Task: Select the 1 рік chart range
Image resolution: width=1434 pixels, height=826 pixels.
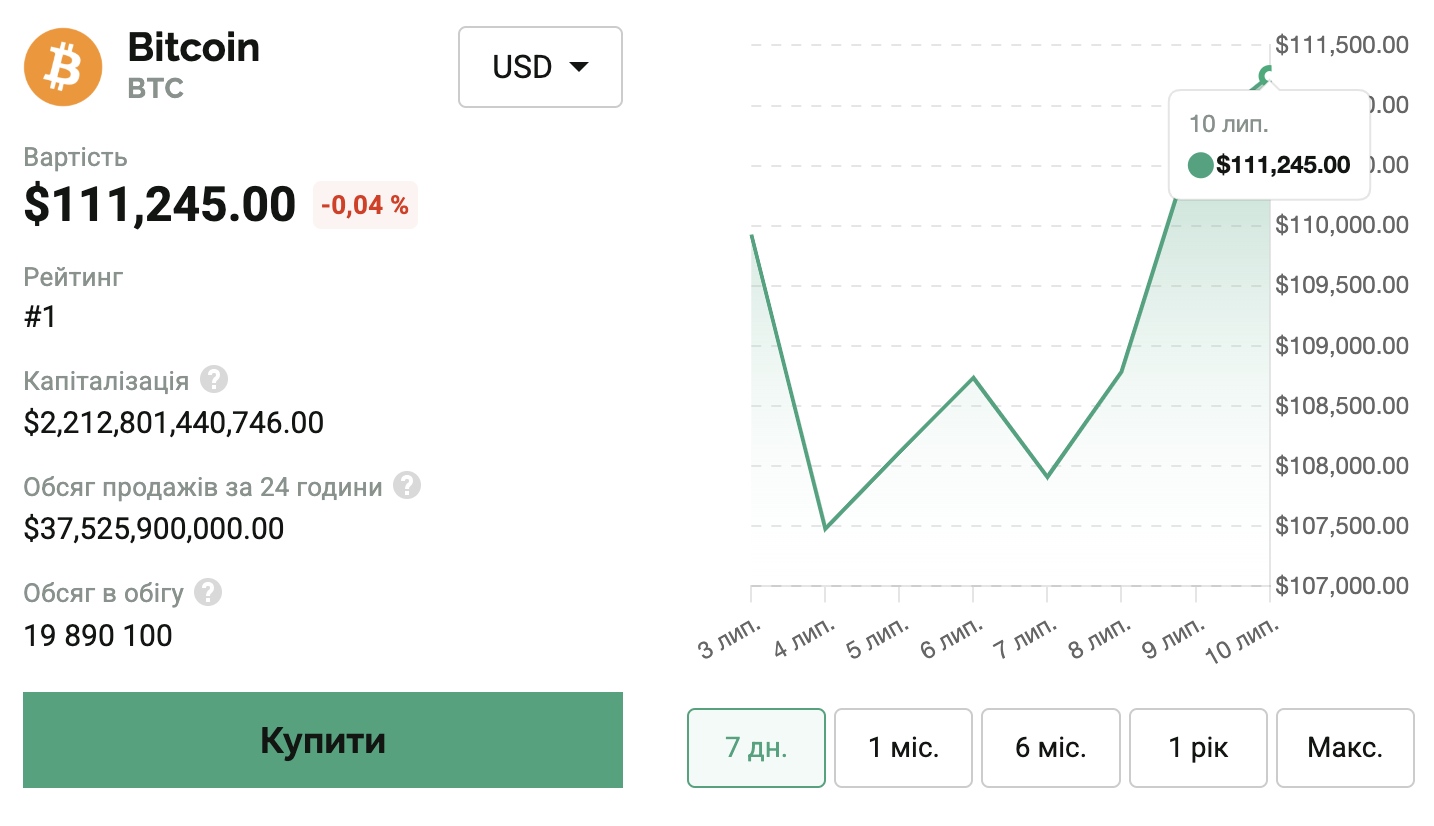Action: point(1198,748)
